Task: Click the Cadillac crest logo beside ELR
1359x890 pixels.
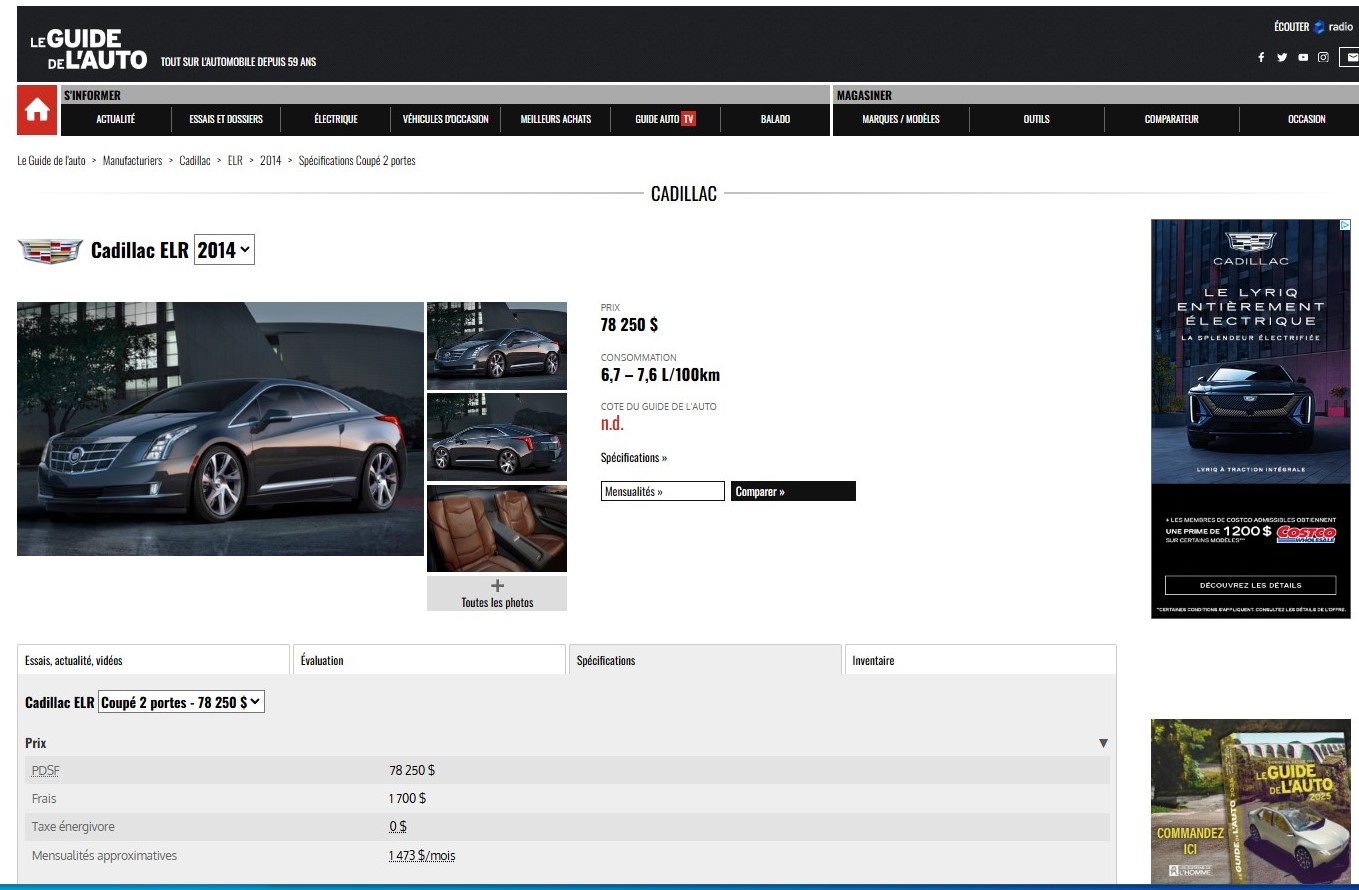Action: (50, 251)
